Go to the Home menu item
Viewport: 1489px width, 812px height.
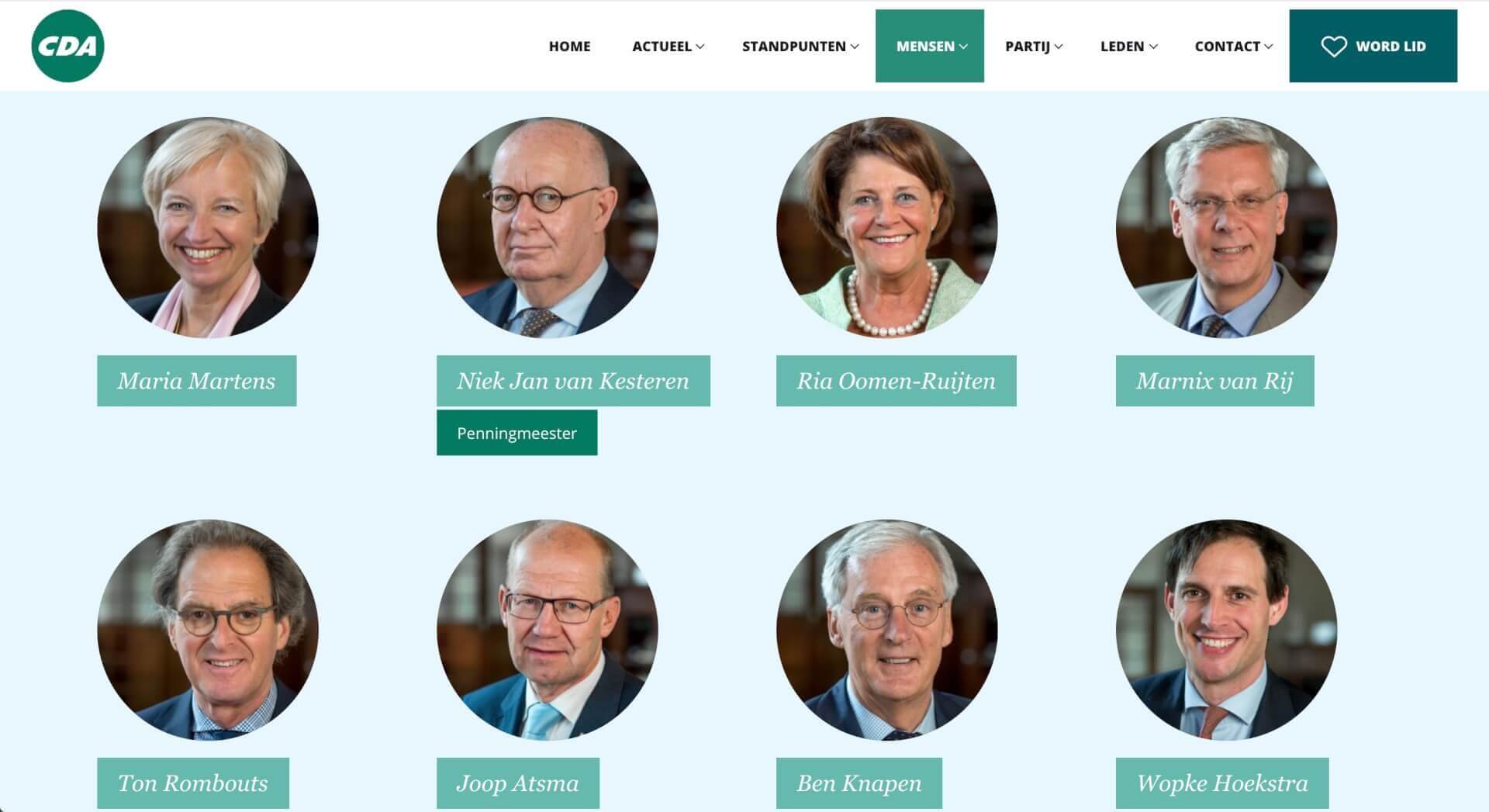[x=569, y=47]
